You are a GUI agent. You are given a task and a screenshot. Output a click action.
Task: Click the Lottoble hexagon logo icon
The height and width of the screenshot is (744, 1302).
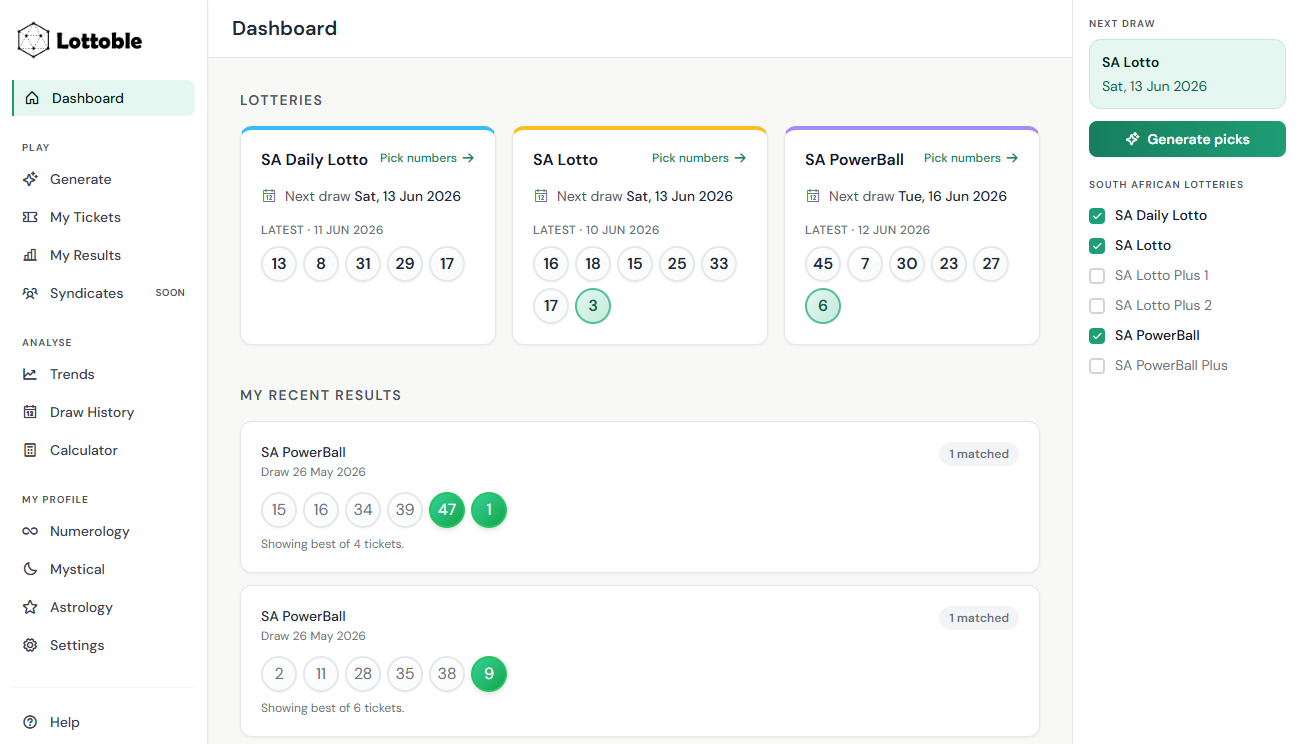(34, 41)
